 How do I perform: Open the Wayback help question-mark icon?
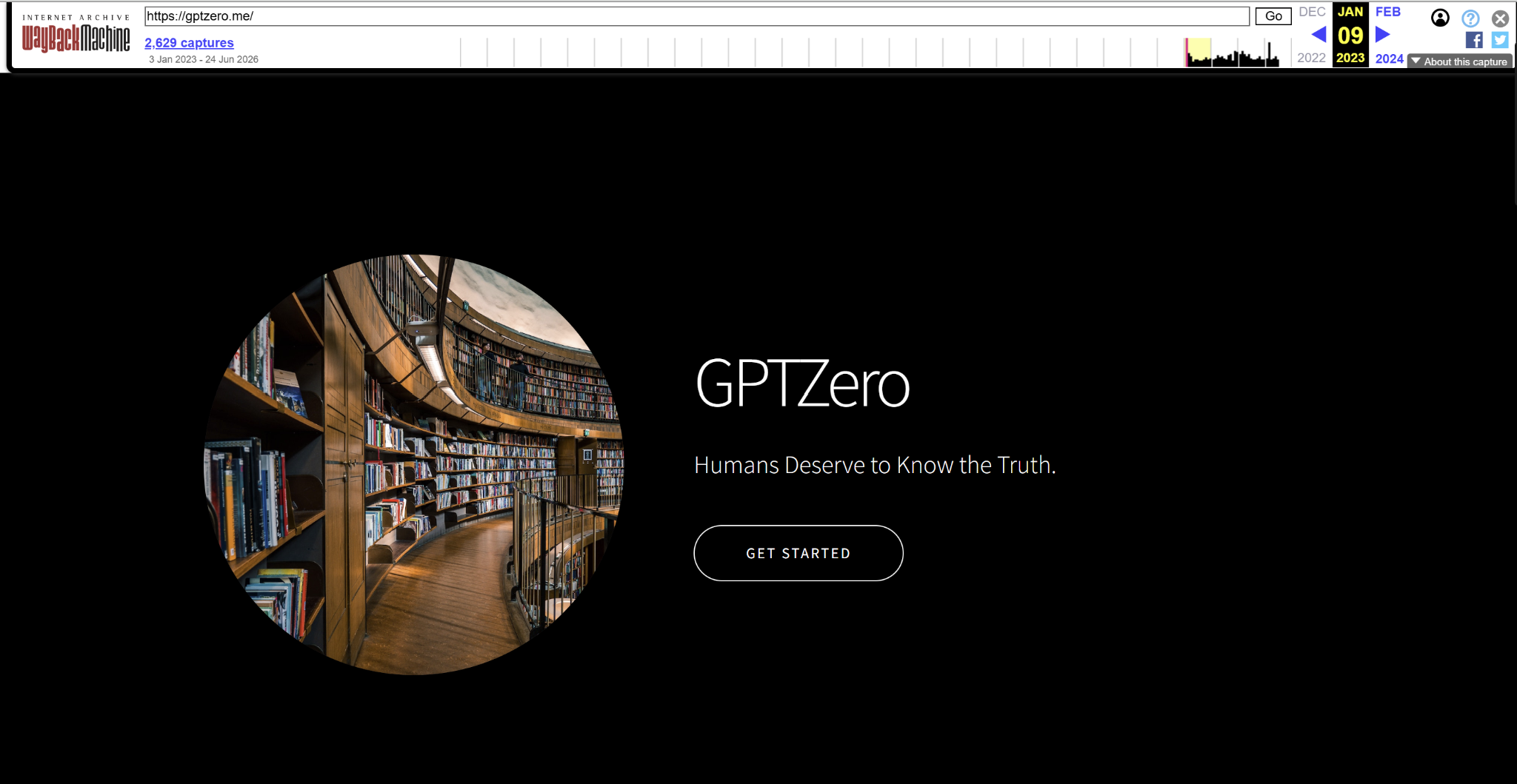point(1470,19)
